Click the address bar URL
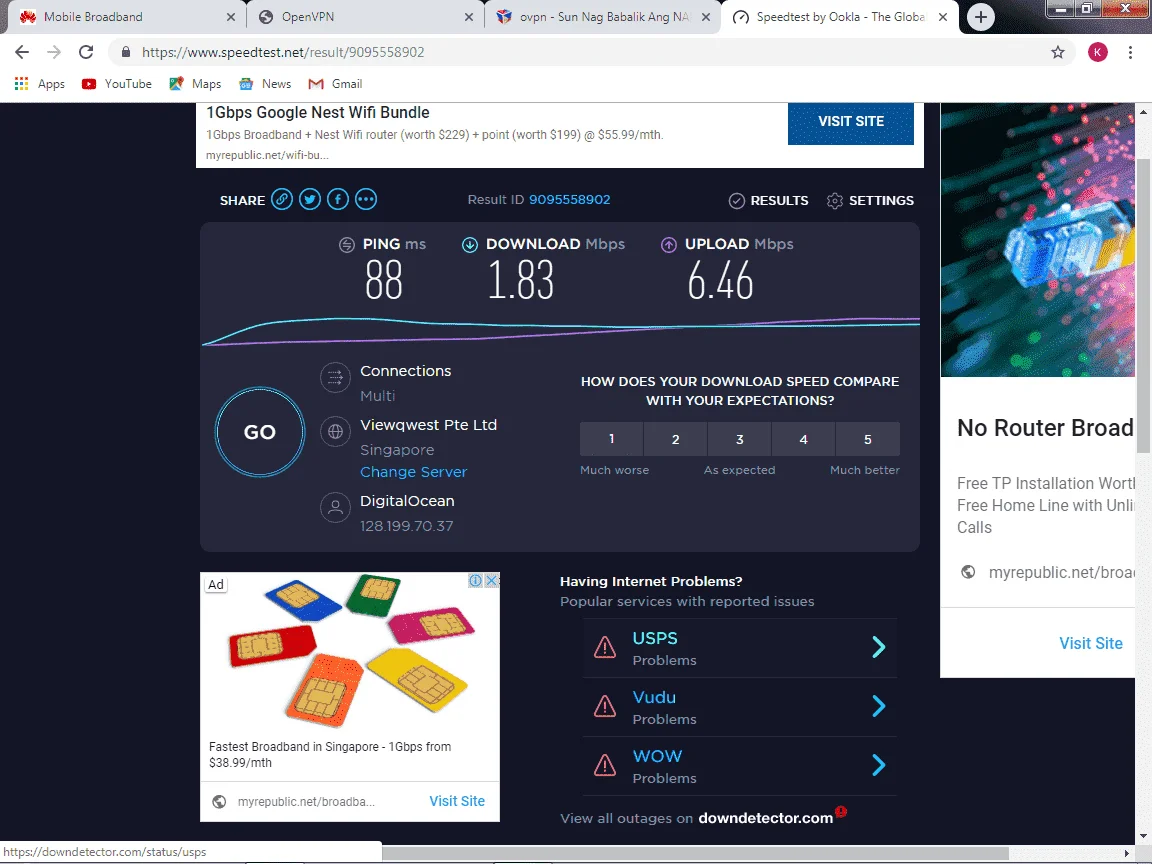Viewport: 1152px width, 864px height. 283,52
